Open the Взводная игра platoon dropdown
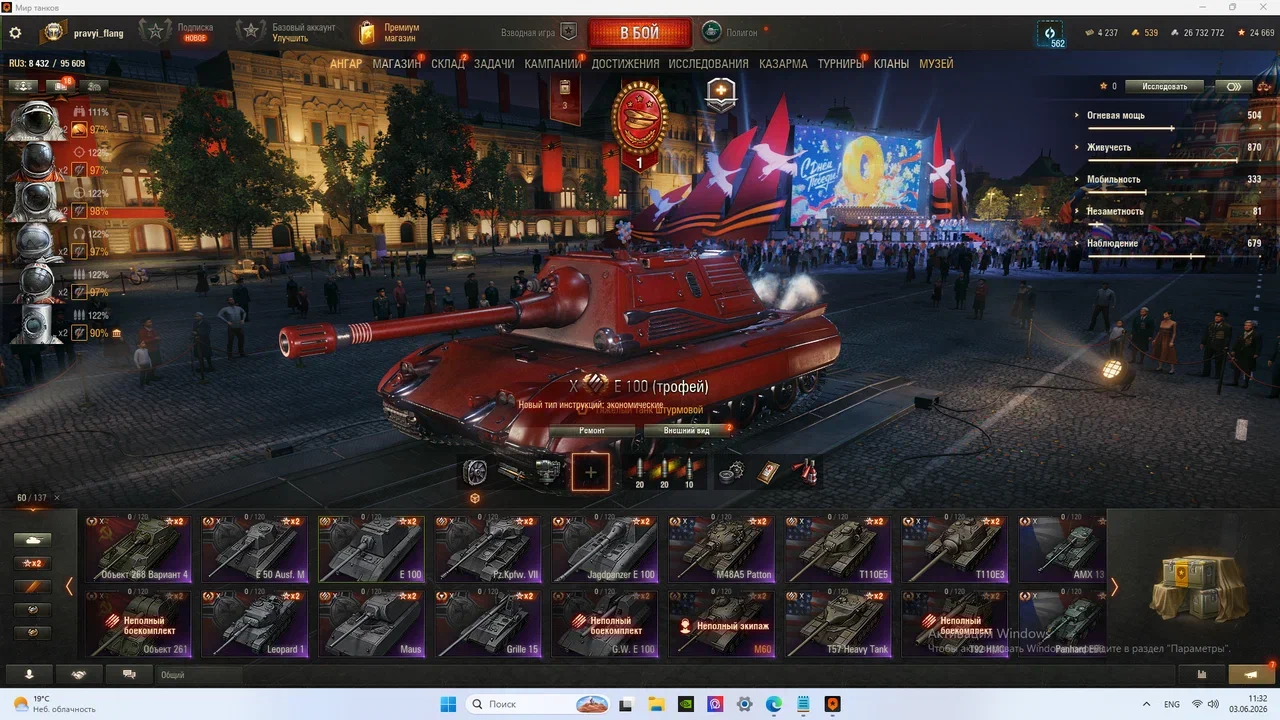The height and width of the screenshot is (720, 1280). pos(539,32)
